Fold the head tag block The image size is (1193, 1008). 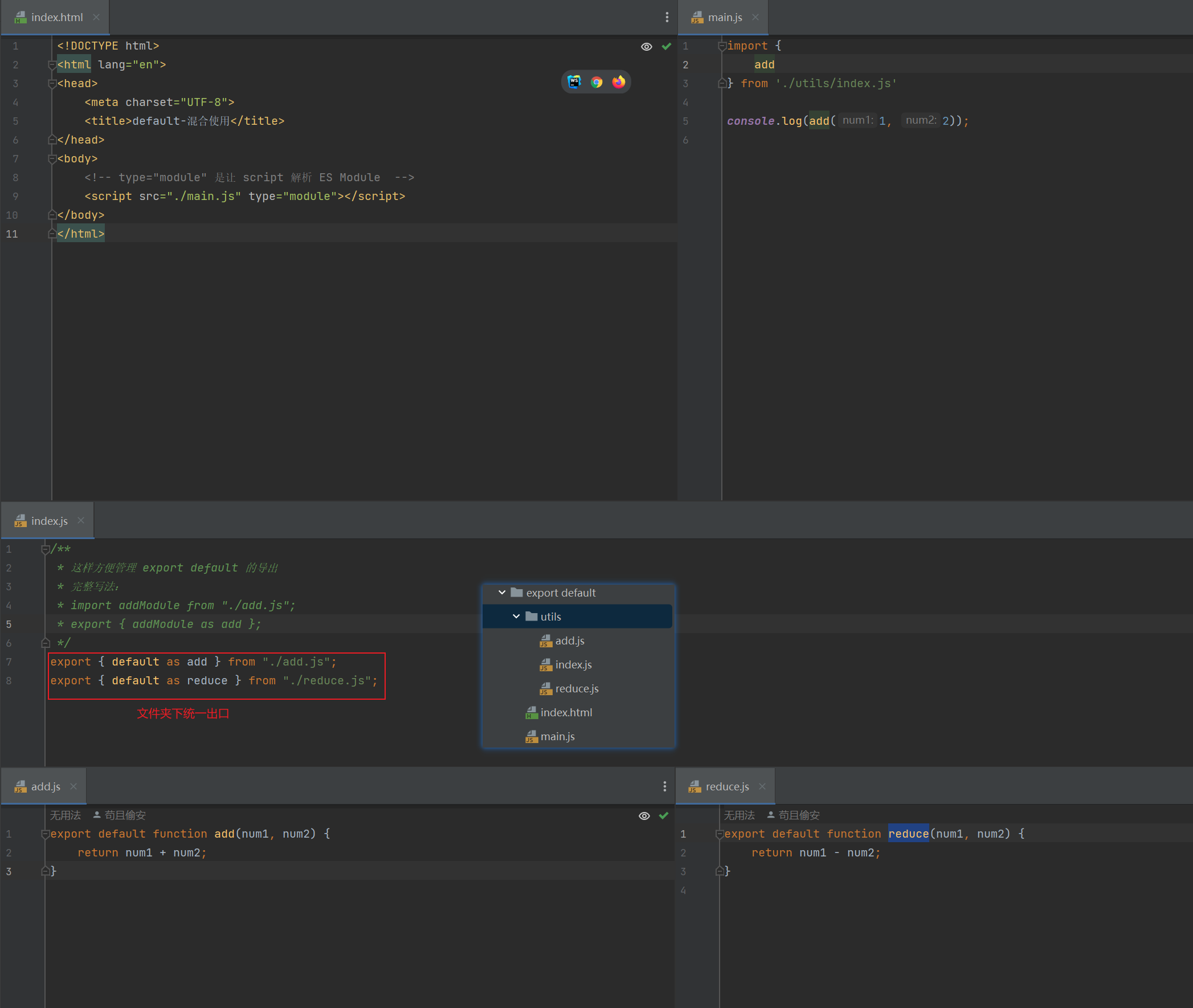(52, 84)
